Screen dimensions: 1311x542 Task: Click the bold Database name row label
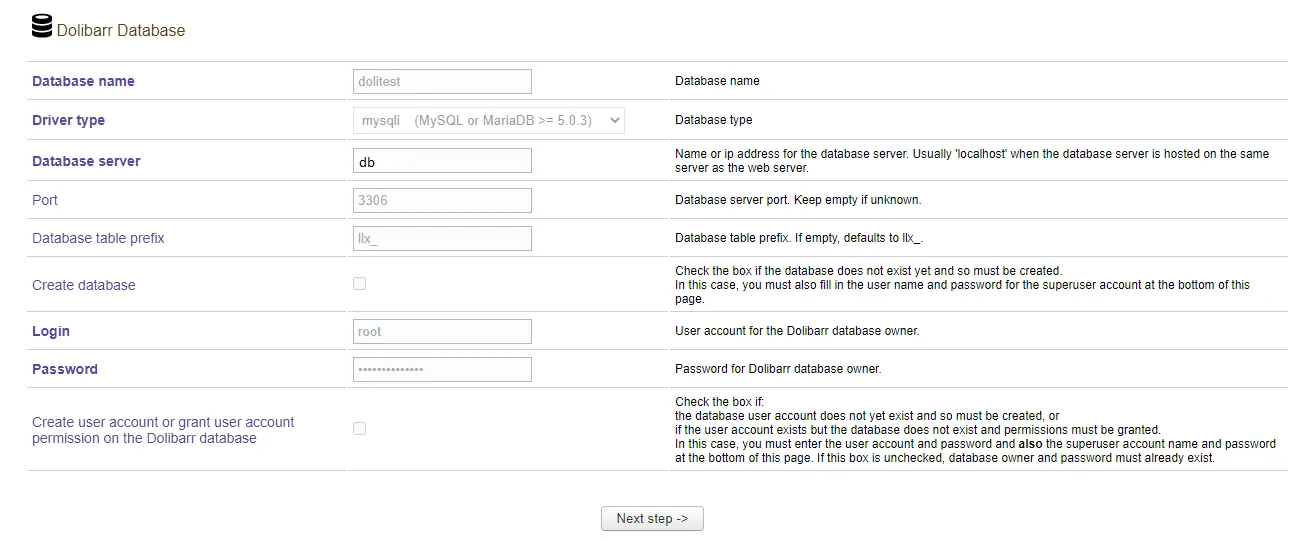click(83, 81)
